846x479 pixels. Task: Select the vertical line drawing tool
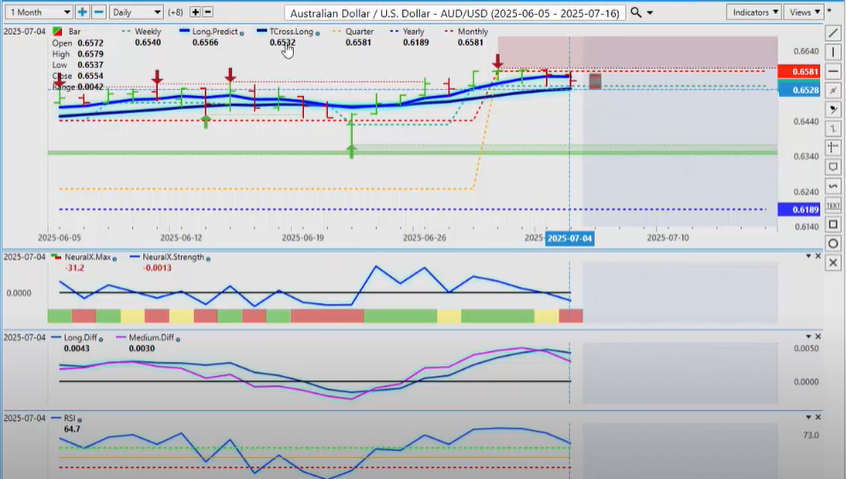[834, 51]
